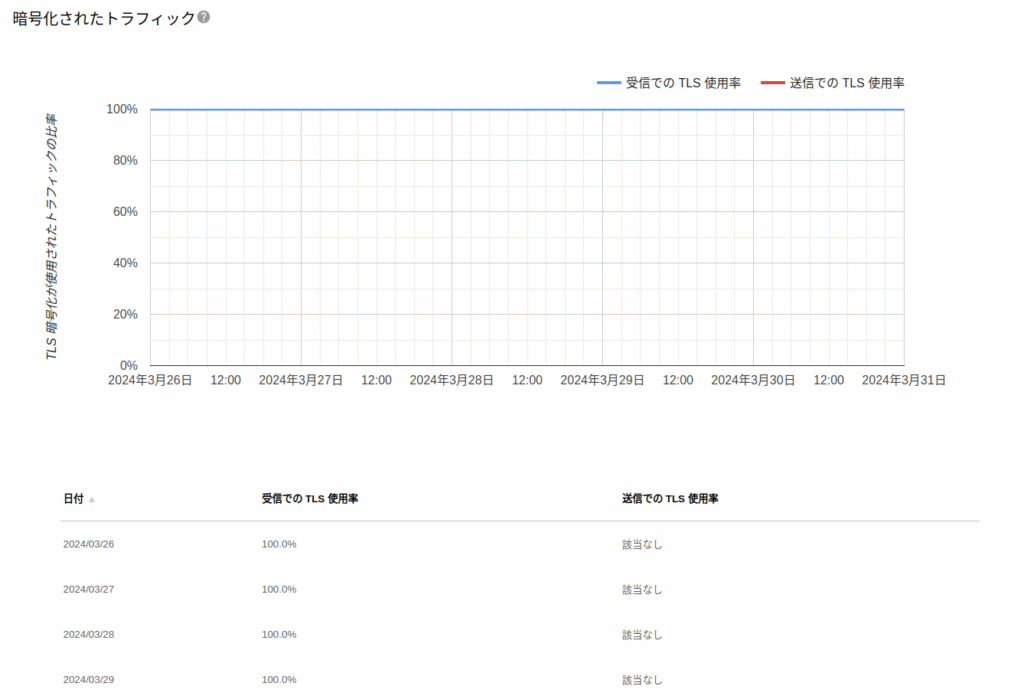
Task: Toggle 送信での TLS 使用率 legend label
Action: (x=847, y=83)
